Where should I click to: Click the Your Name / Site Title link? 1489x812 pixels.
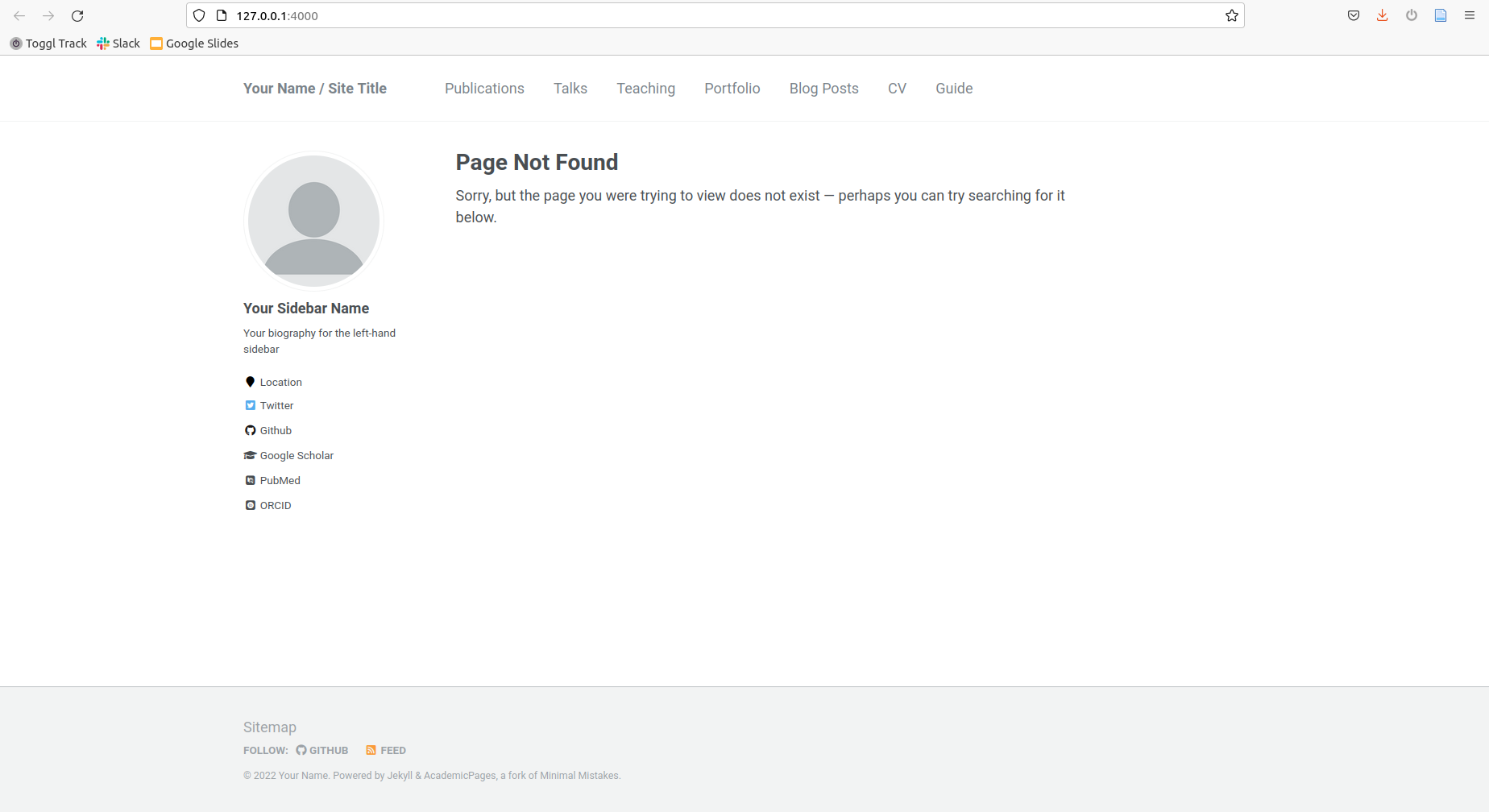click(x=315, y=89)
